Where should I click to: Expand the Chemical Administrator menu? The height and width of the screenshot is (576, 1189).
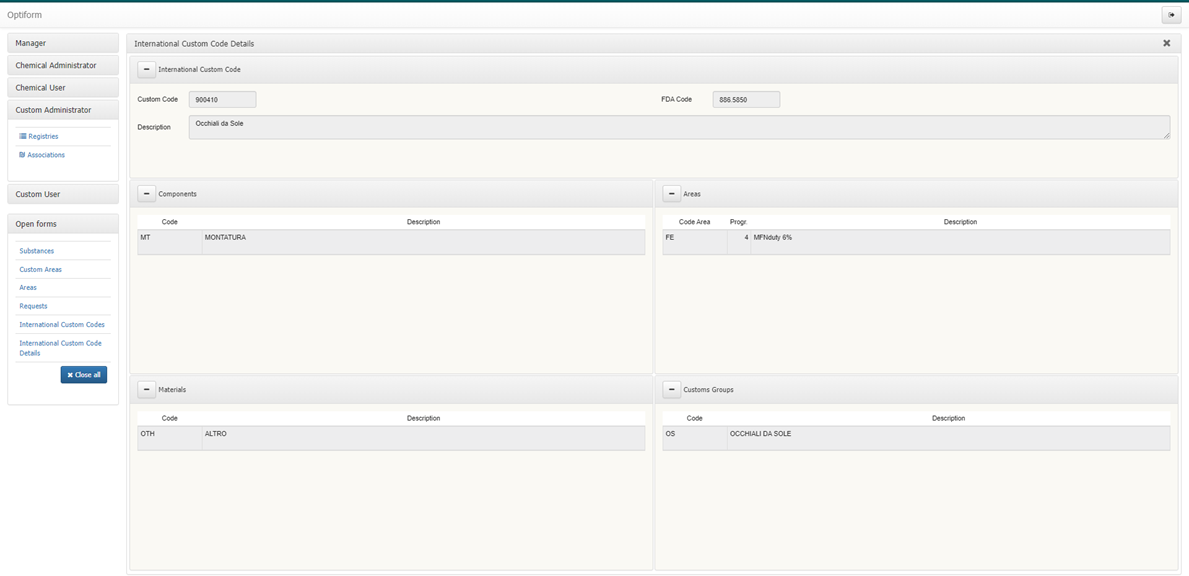(x=62, y=66)
